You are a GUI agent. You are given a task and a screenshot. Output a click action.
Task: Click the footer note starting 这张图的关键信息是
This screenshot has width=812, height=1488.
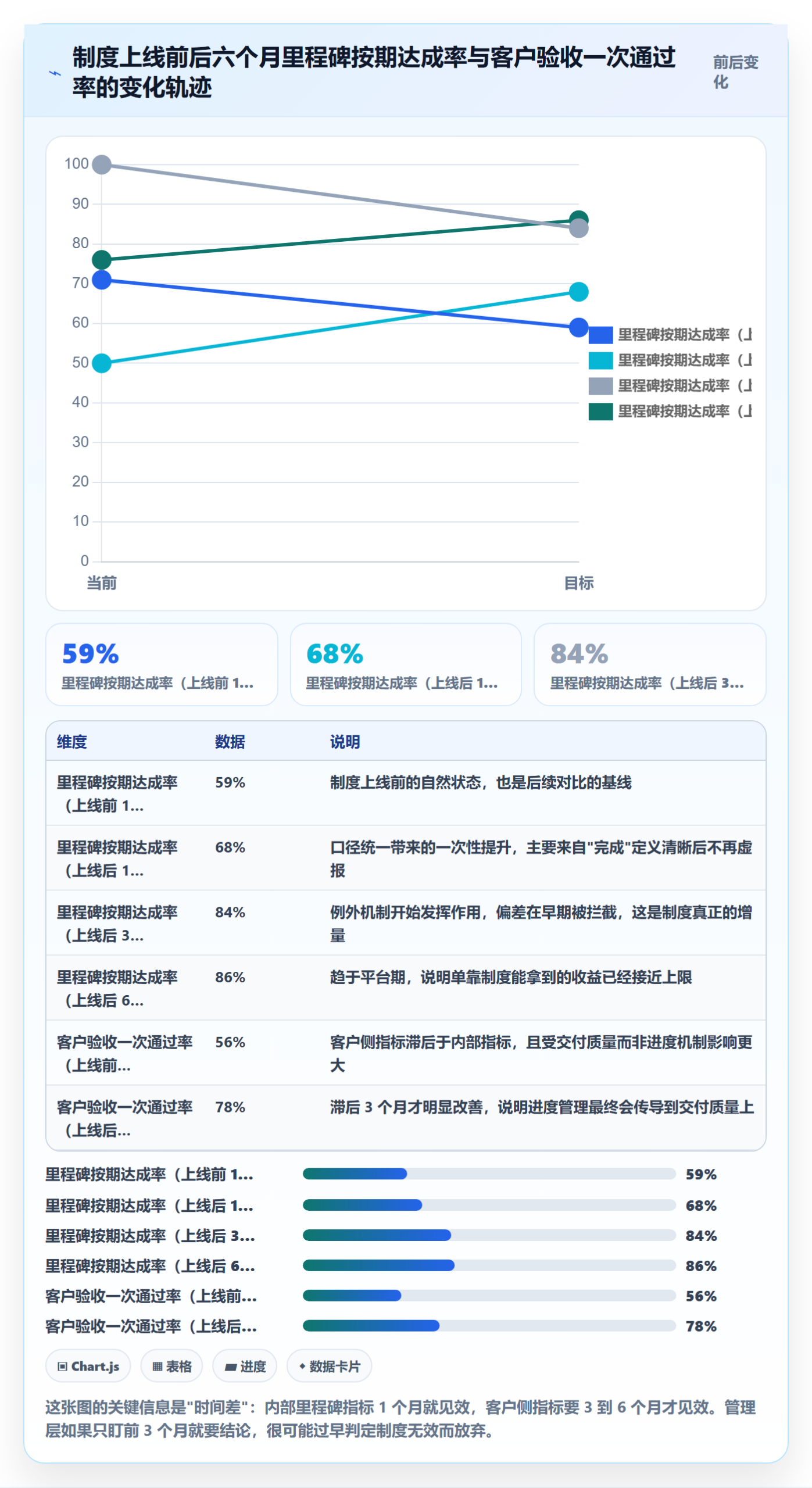pyautogui.click(x=400, y=1419)
